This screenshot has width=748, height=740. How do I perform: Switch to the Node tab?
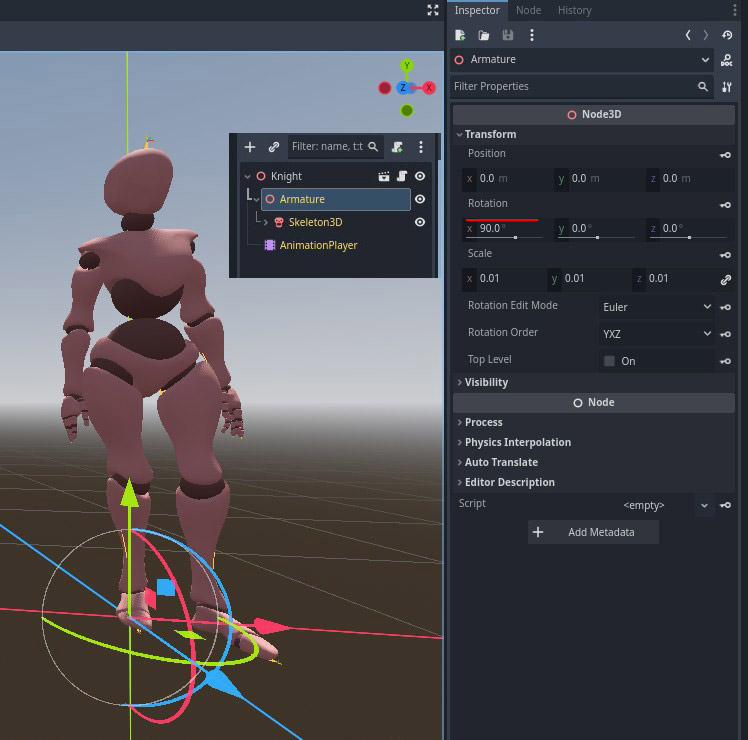point(528,10)
